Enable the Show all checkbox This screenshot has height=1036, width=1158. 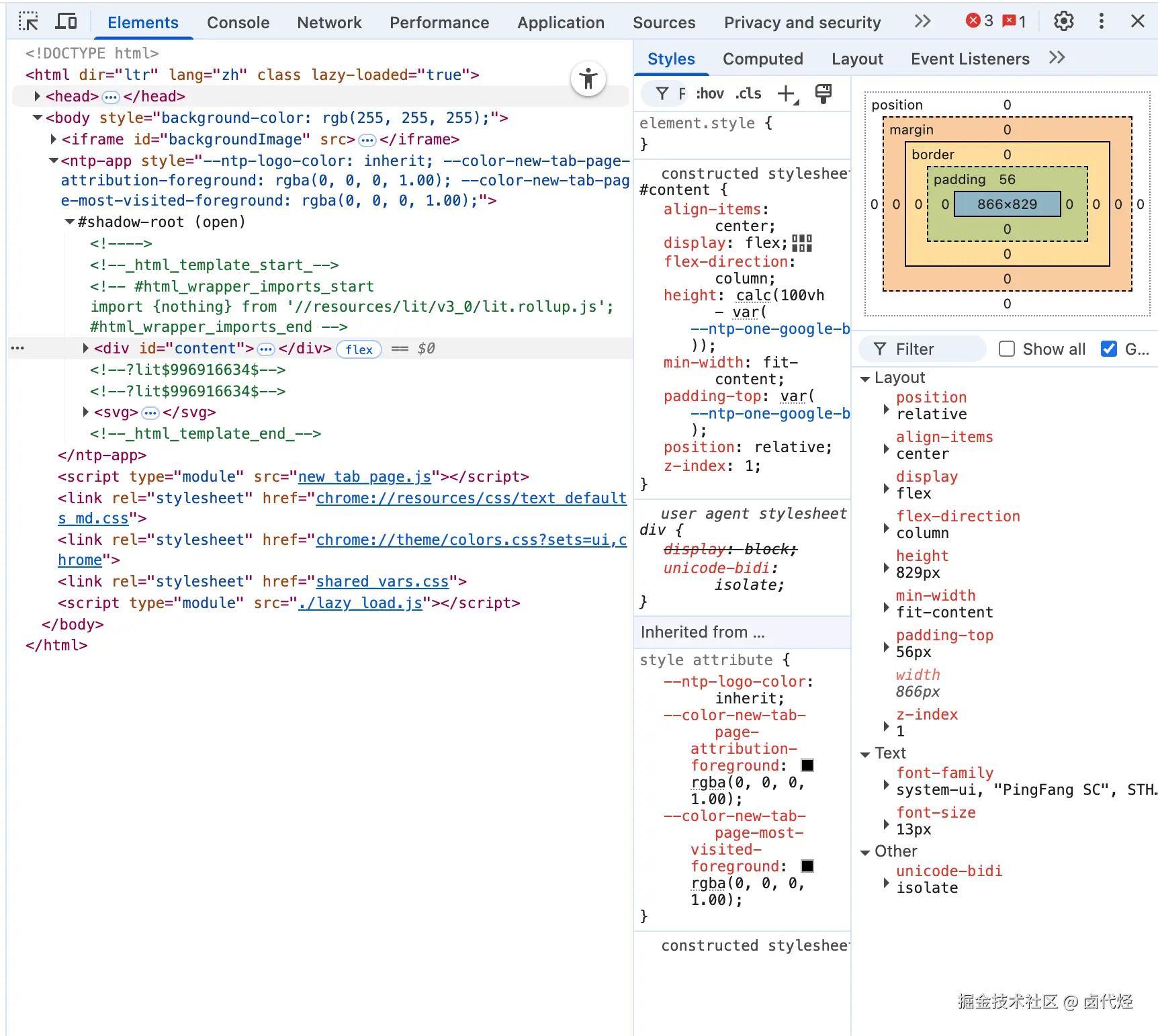coord(1006,349)
